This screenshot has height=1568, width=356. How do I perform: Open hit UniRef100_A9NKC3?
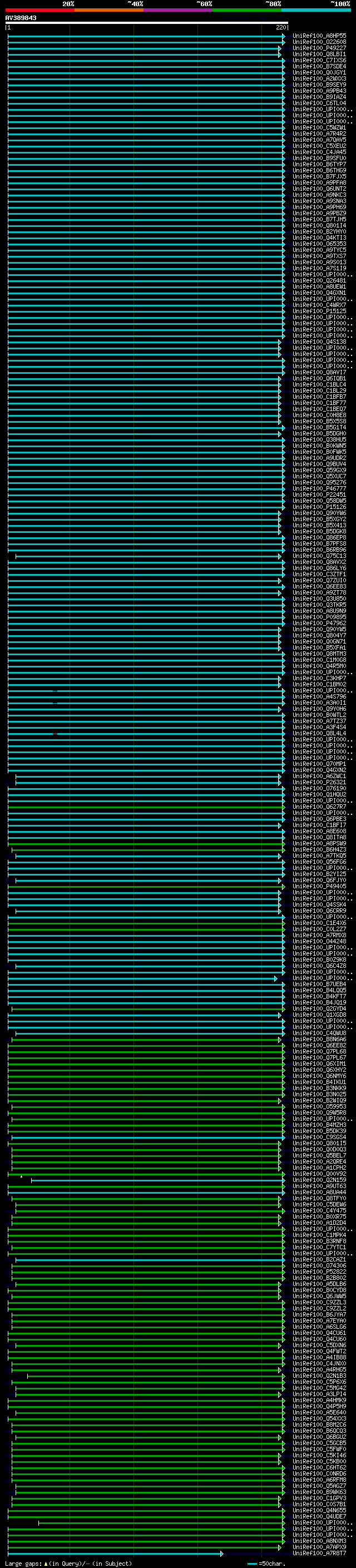click(x=319, y=195)
